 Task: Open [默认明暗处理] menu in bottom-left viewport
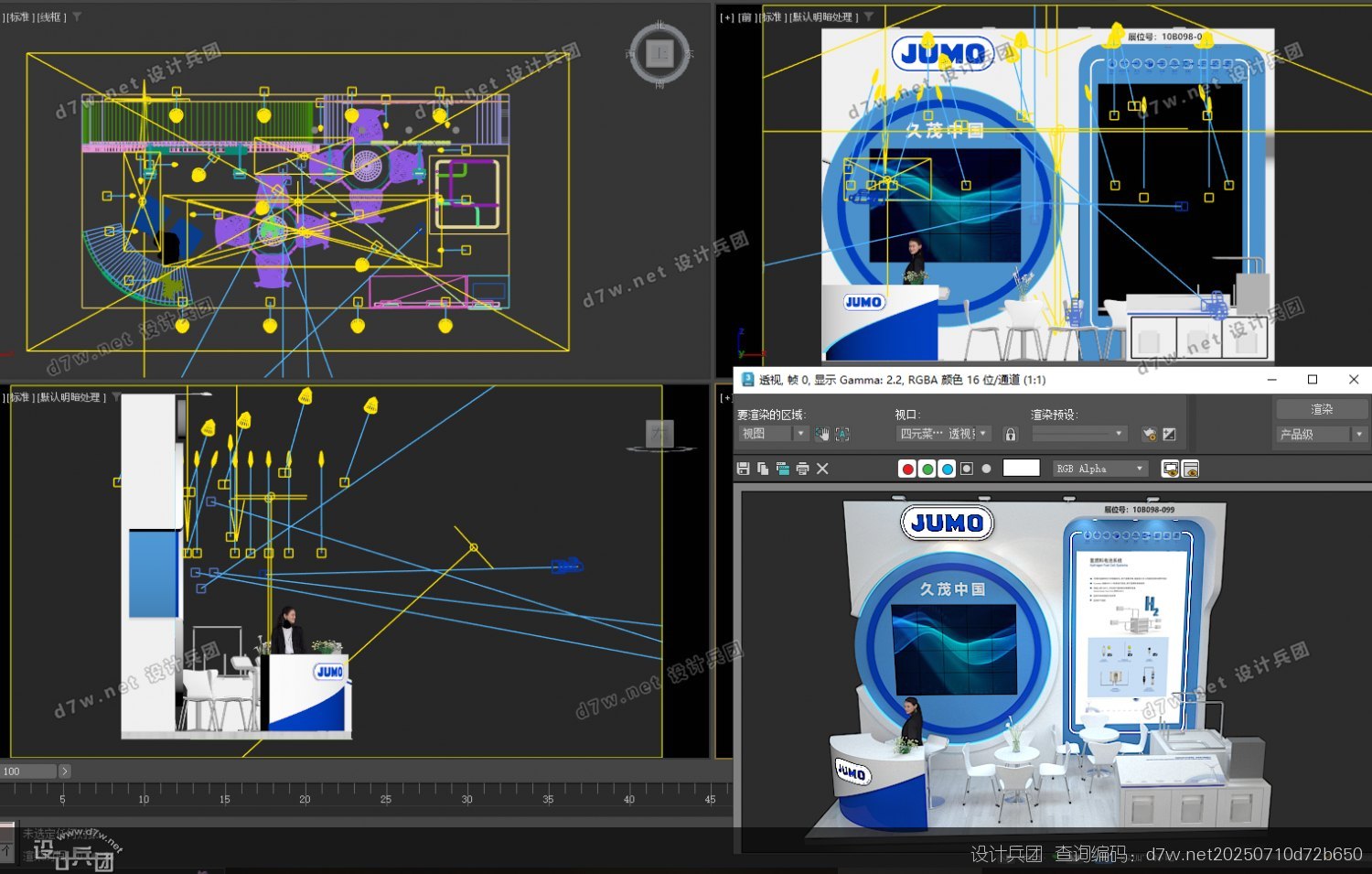click(71, 397)
